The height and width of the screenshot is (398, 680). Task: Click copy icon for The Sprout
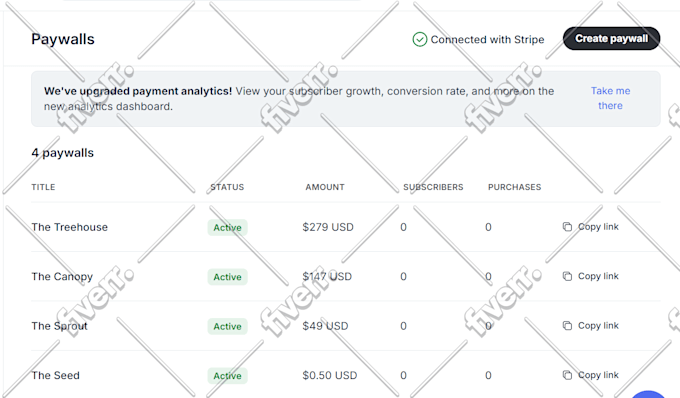point(567,326)
